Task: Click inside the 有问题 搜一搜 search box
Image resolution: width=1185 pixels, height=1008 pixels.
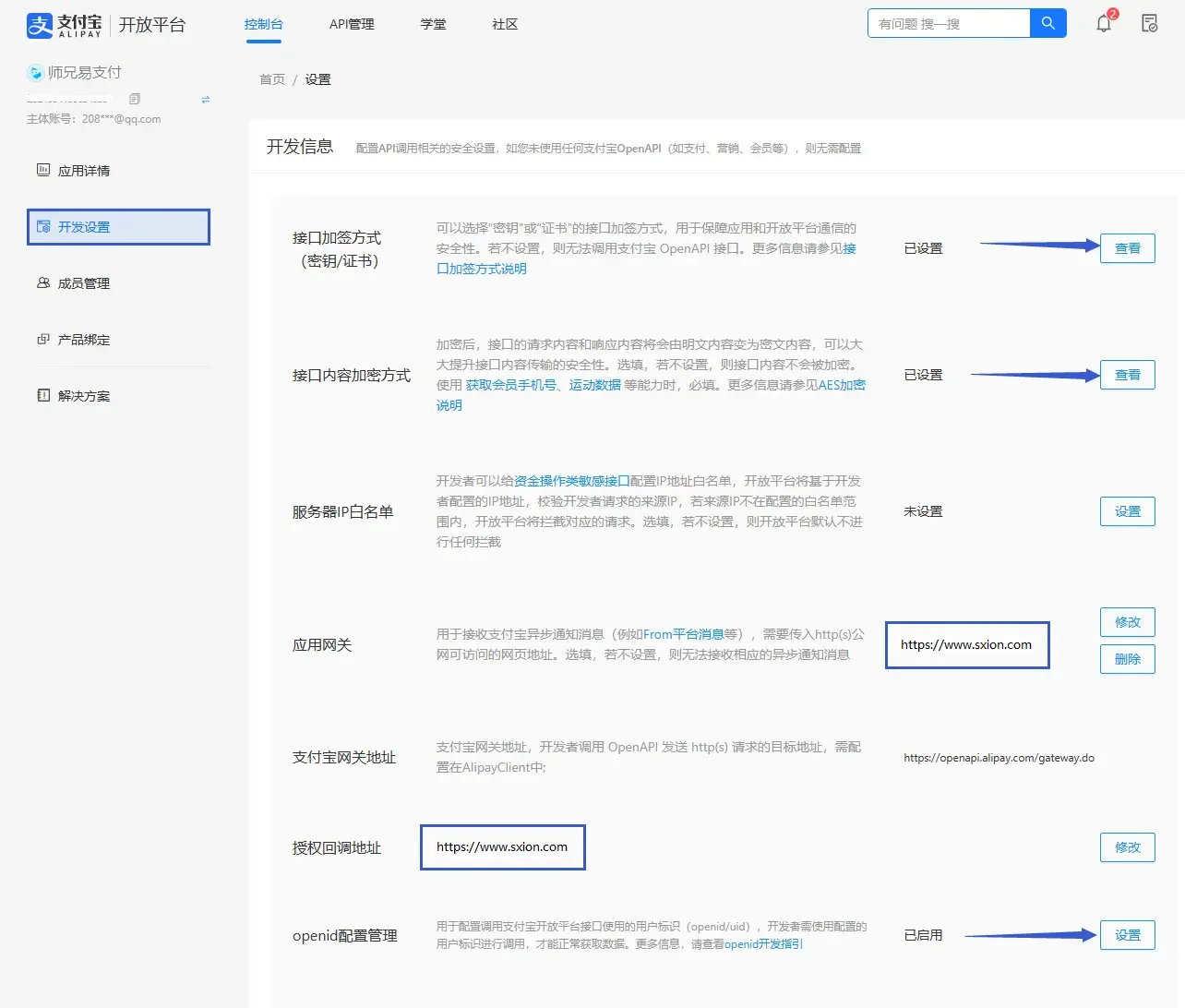Action: (x=951, y=22)
